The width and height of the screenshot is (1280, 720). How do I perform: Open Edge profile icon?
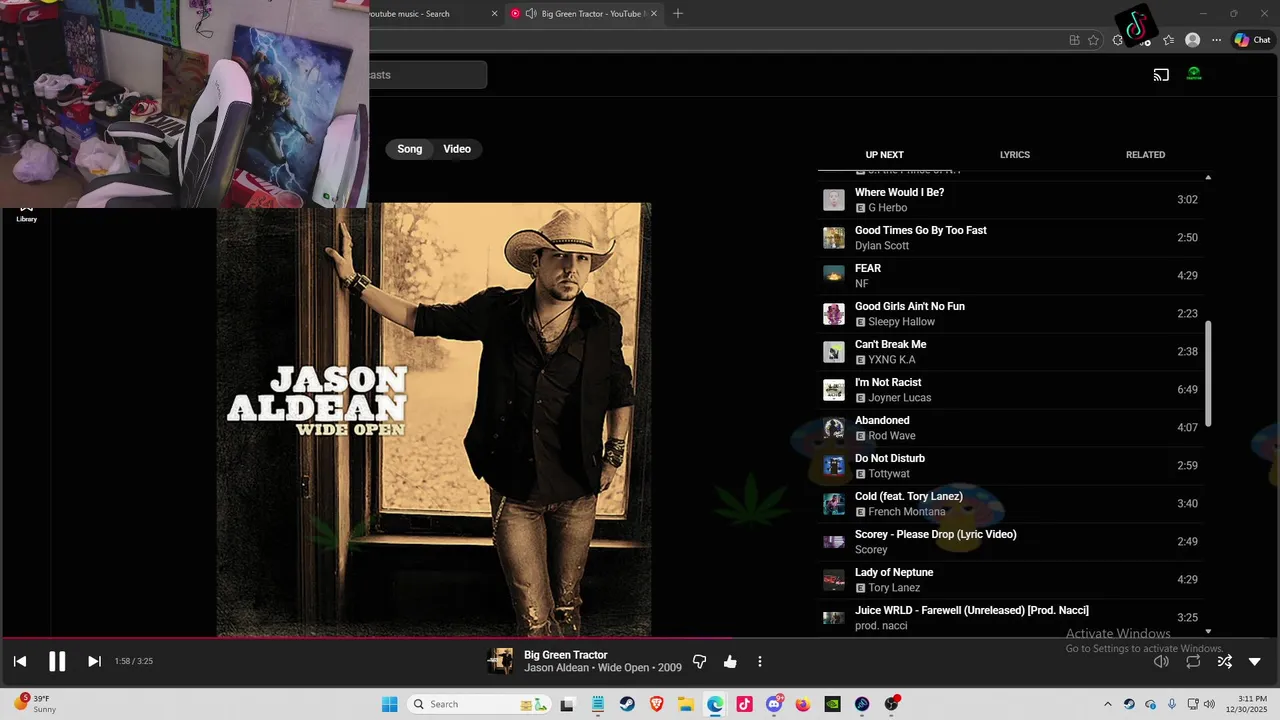1192,40
